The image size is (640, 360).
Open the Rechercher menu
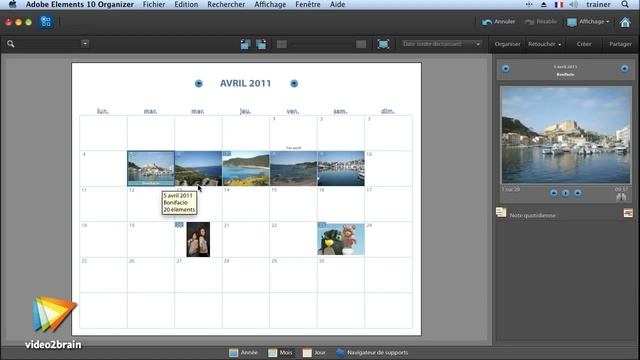[226, 4]
